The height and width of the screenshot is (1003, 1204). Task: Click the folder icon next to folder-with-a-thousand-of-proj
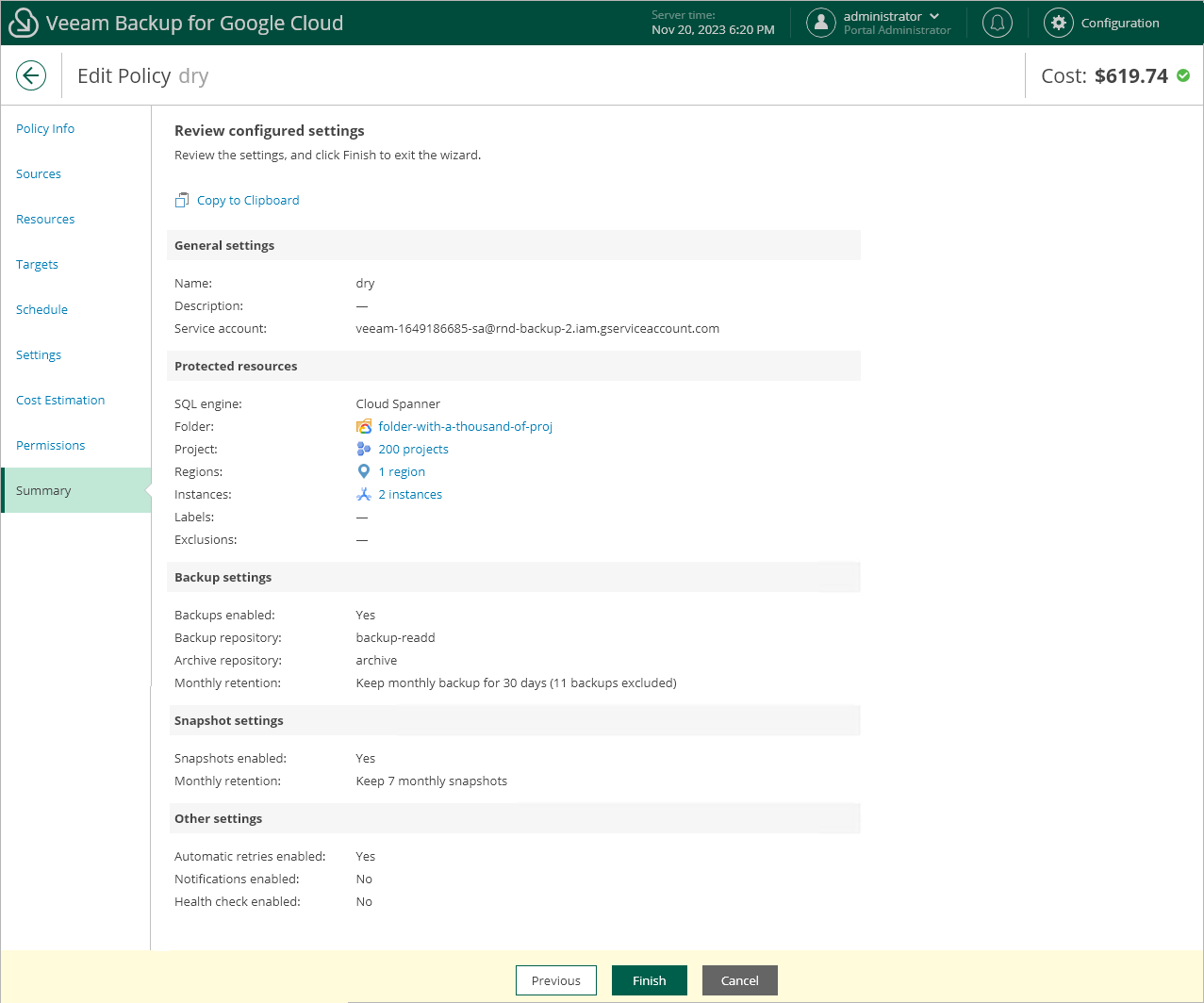(x=364, y=426)
